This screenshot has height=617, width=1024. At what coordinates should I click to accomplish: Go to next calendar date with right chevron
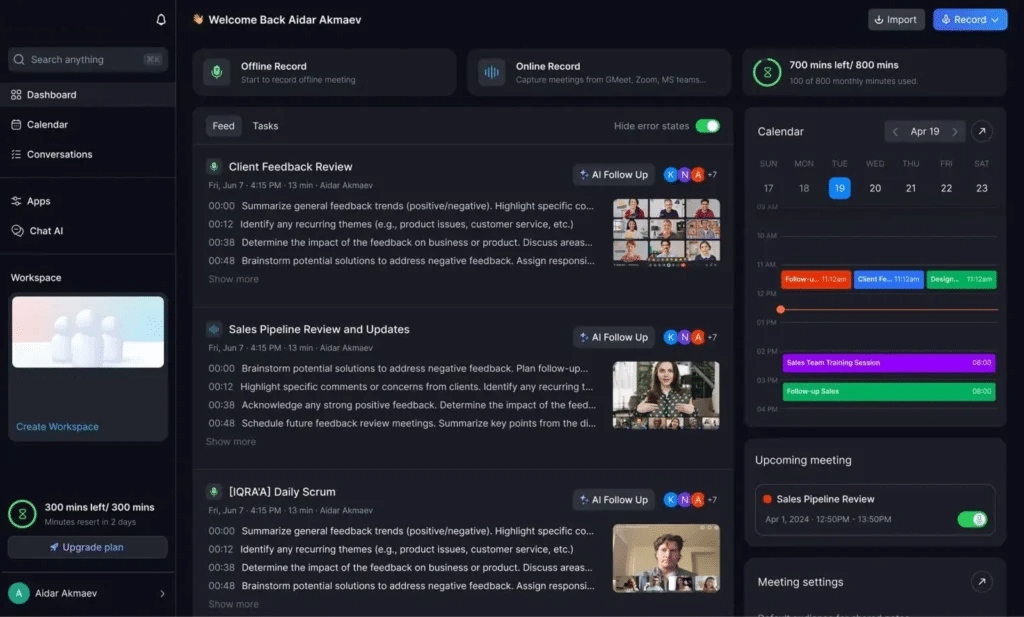(x=955, y=131)
